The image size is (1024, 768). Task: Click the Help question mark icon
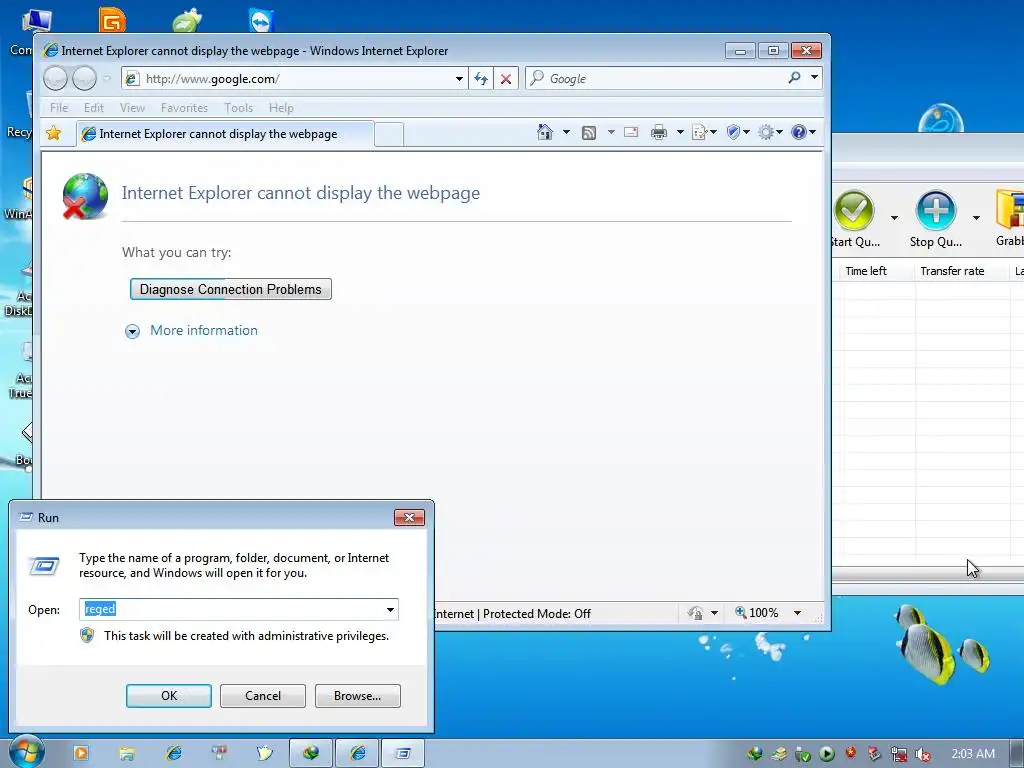tap(799, 133)
